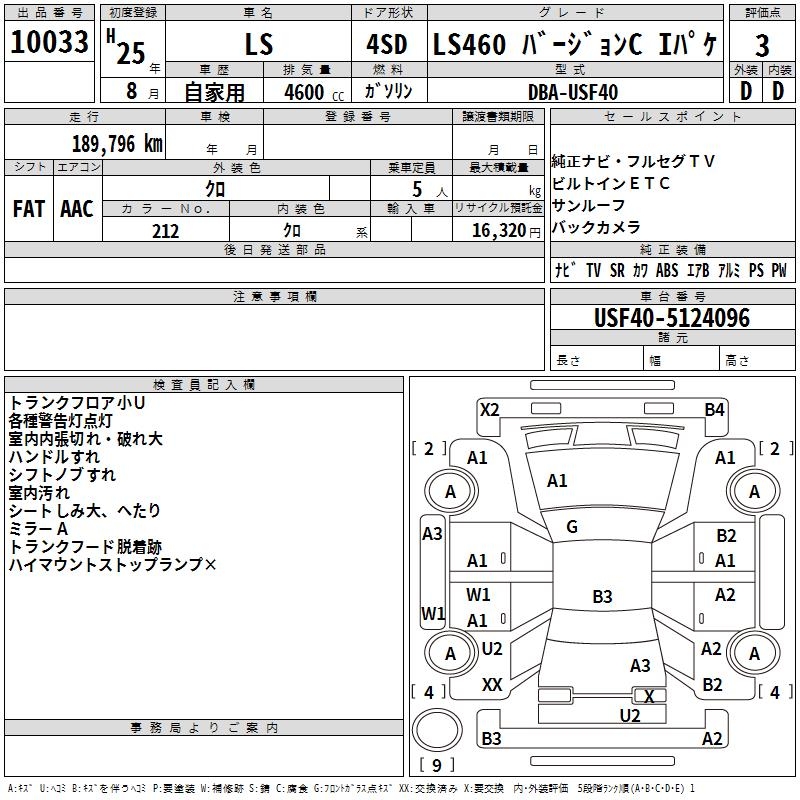The height and width of the screenshot is (800, 800).
Task: Click inspector note トランクフード脱着跡
Action: pos(85,546)
